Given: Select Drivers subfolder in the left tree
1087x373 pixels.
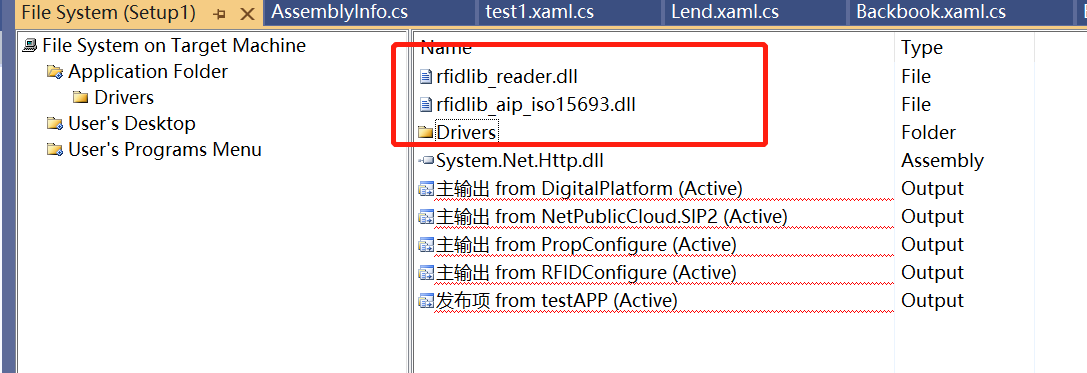Looking at the screenshot, I should (x=123, y=98).
